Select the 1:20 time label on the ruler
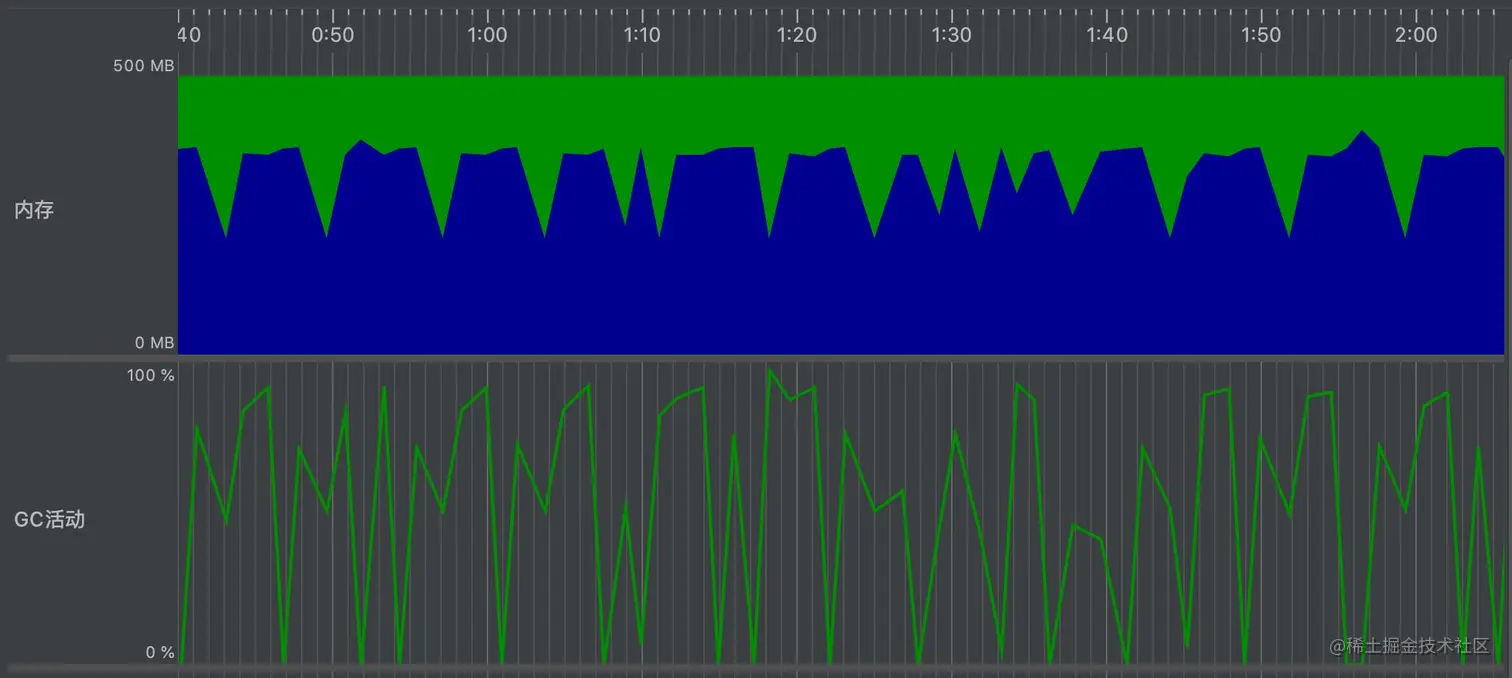 click(x=797, y=35)
